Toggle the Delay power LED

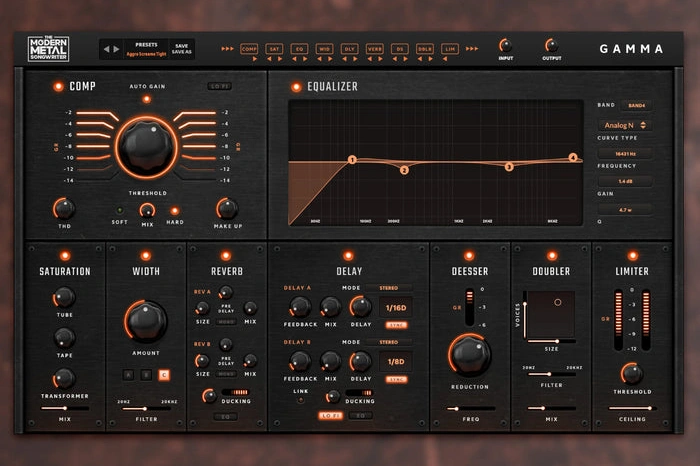click(x=348, y=256)
